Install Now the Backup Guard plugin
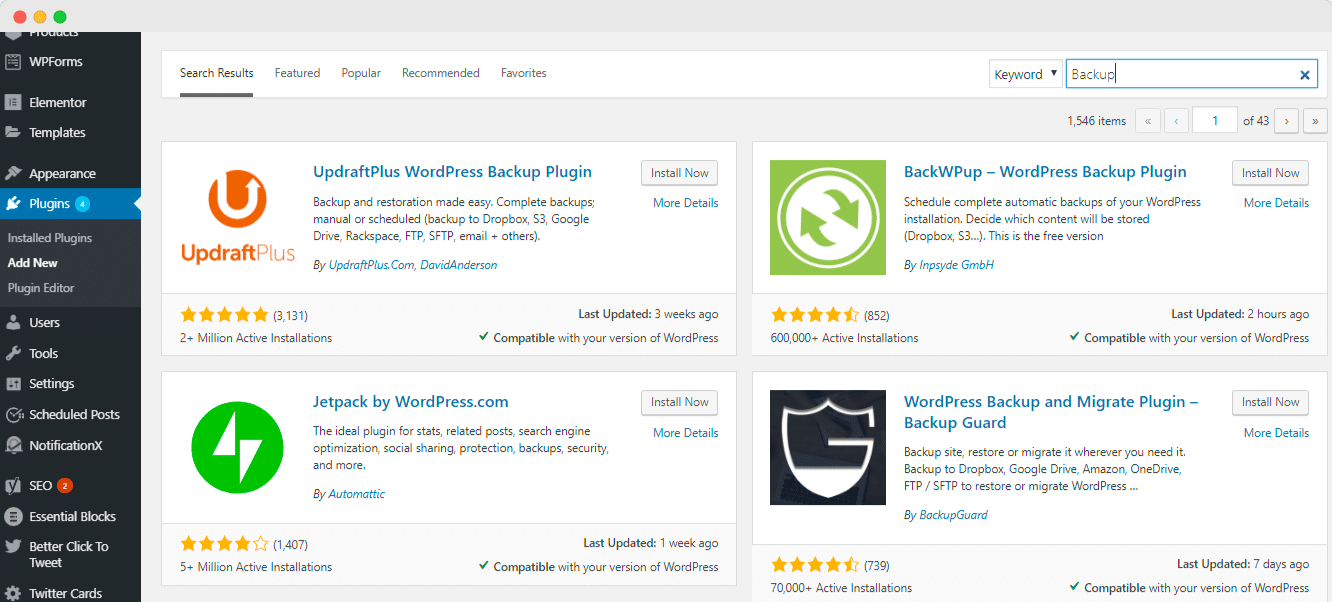This screenshot has height=602, width=1332. coord(1270,402)
